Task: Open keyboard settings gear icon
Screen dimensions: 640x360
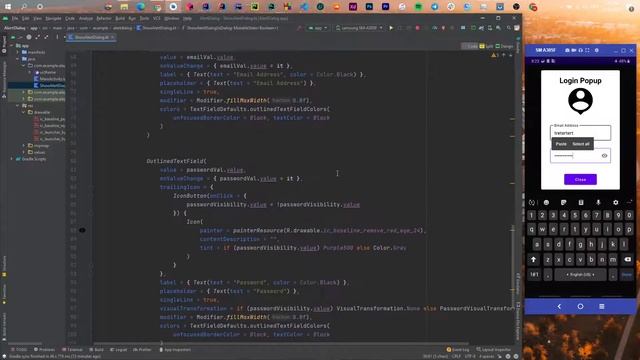Action: [x=615, y=202]
